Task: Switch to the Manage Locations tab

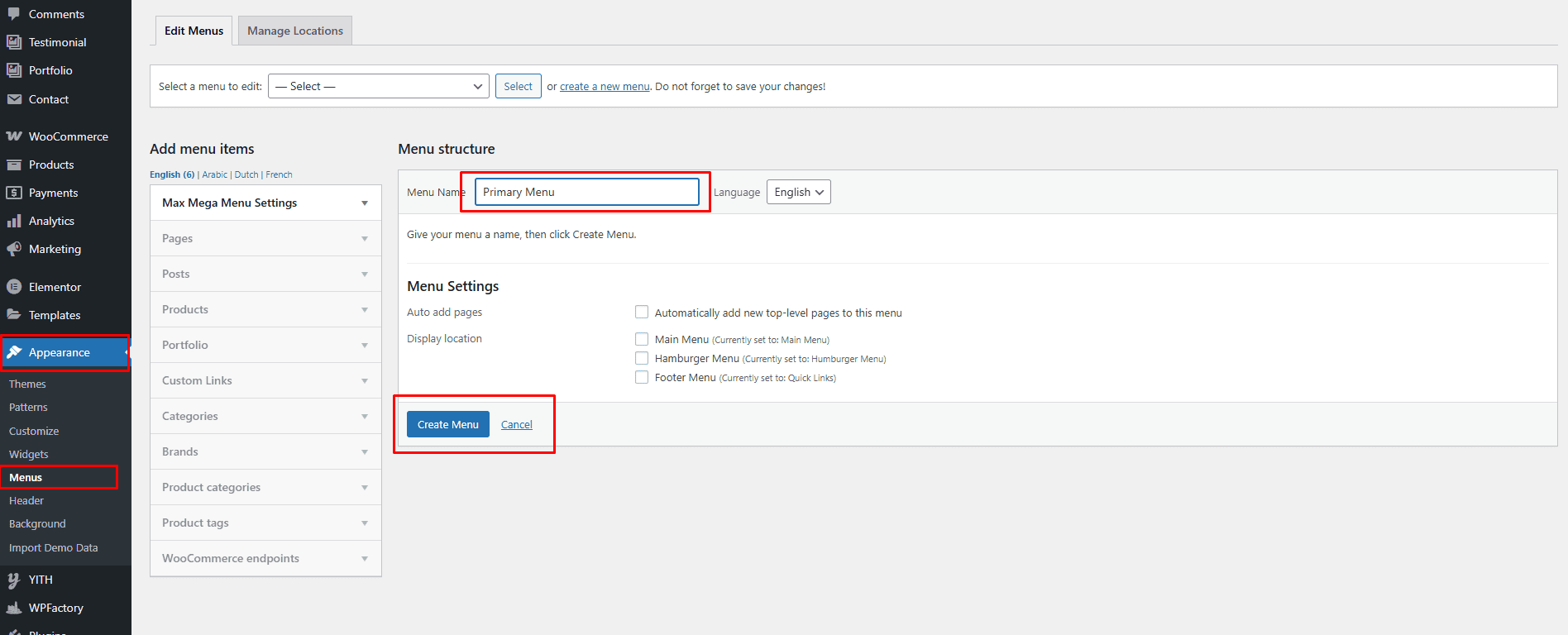Action: 295,31
